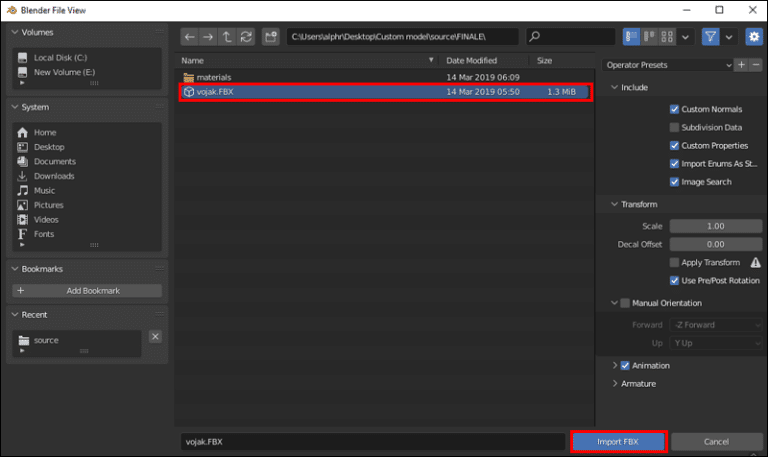Viewport: 768px width, 457px height.
Task: Go to the parent directory
Action: coord(227,37)
